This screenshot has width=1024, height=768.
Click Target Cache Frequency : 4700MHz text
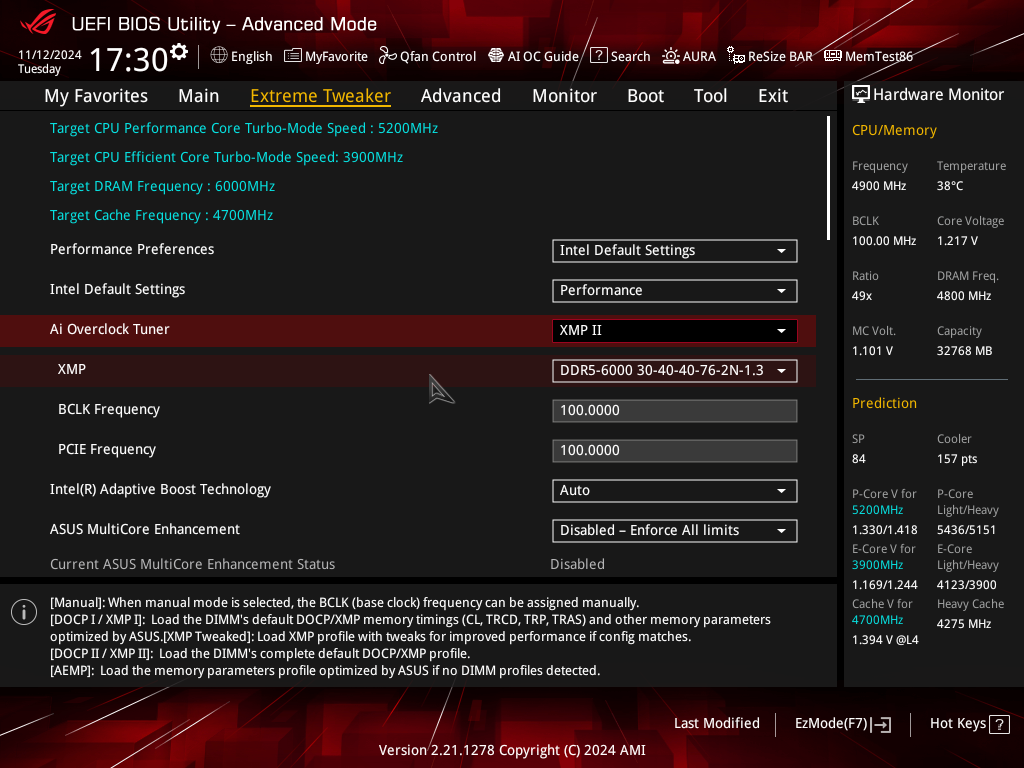(x=161, y=215)
